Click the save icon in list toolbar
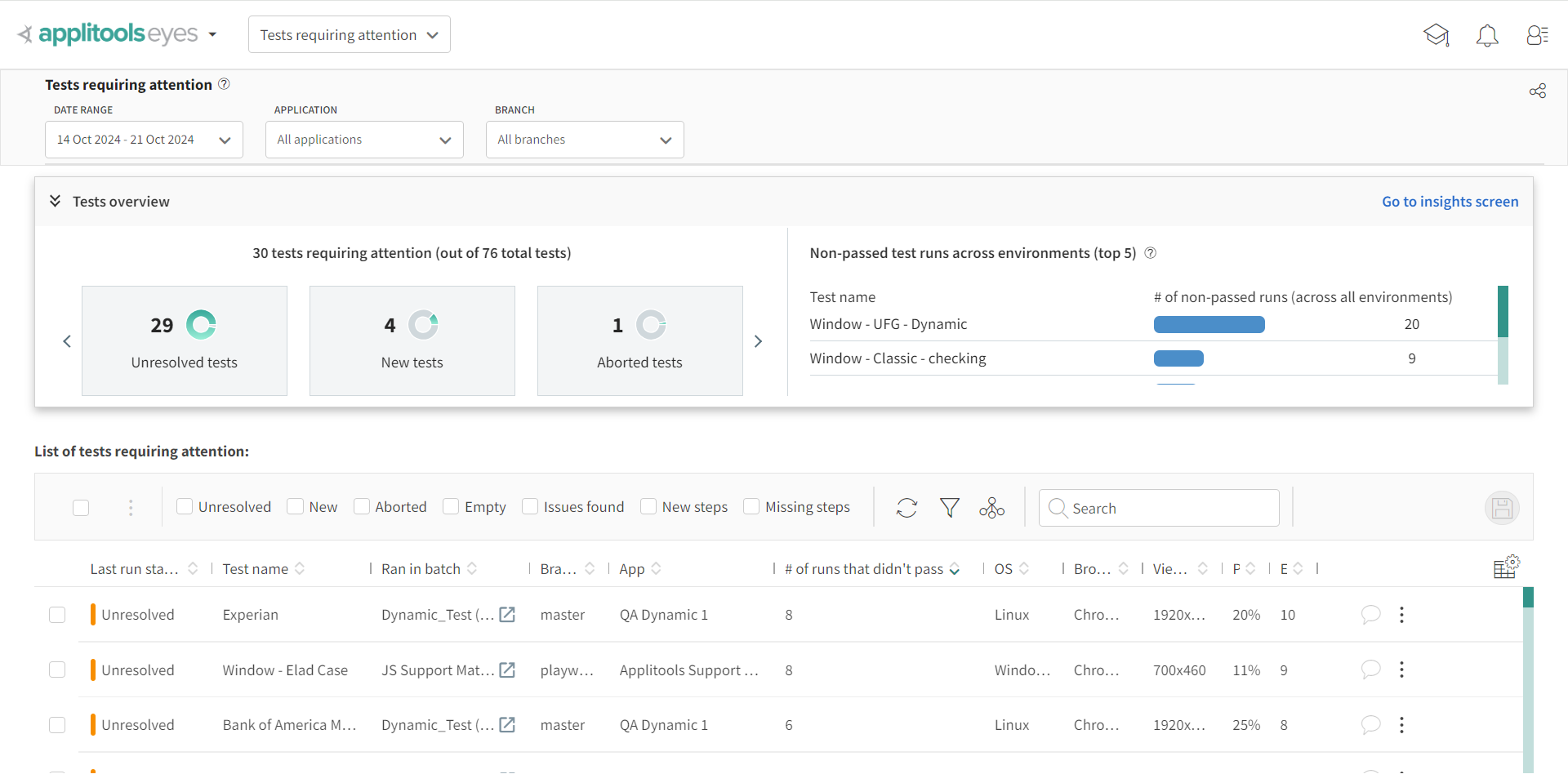The width and height of the screenshot is (1568, 783). pyautogui.click(x=1502, y=509)
